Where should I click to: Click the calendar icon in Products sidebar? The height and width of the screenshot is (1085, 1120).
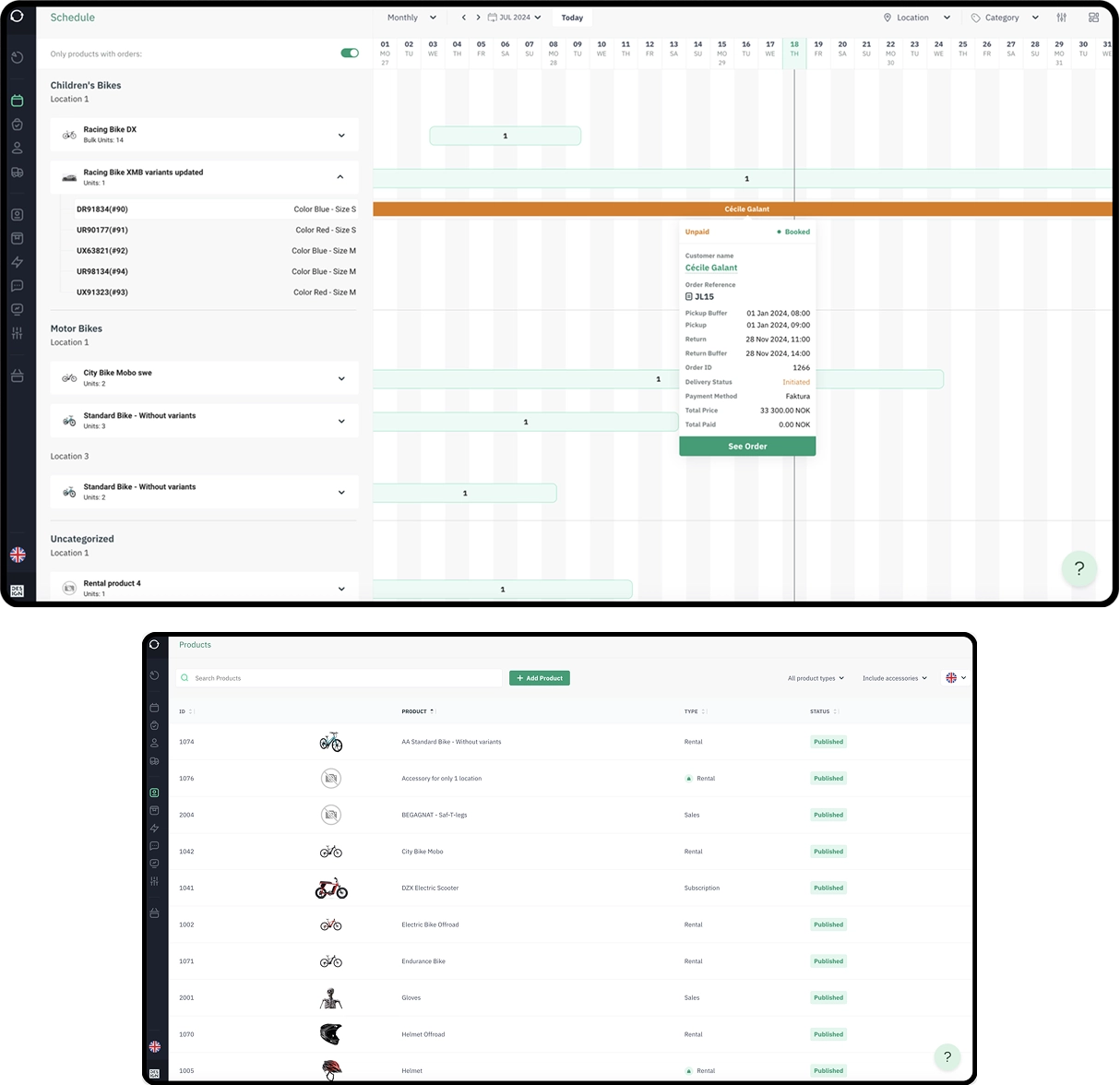tap(154, 708)
